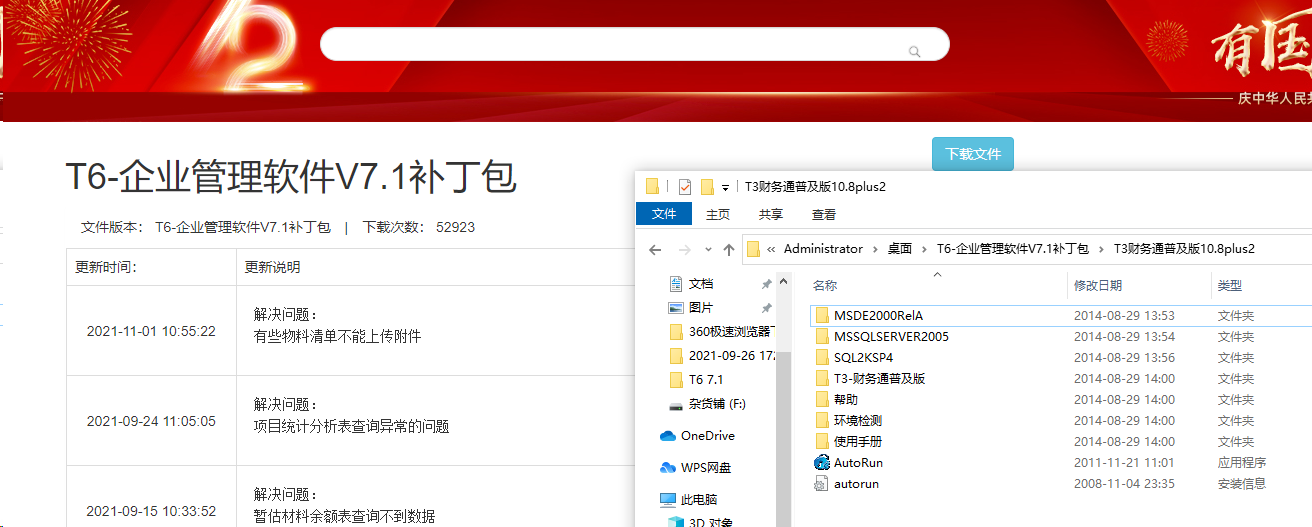Click T6-企业管理软件V7.1补丁包 in the address breadcrumb
This screenshot has height=527, width=1312.
(x=1012, y=249)
